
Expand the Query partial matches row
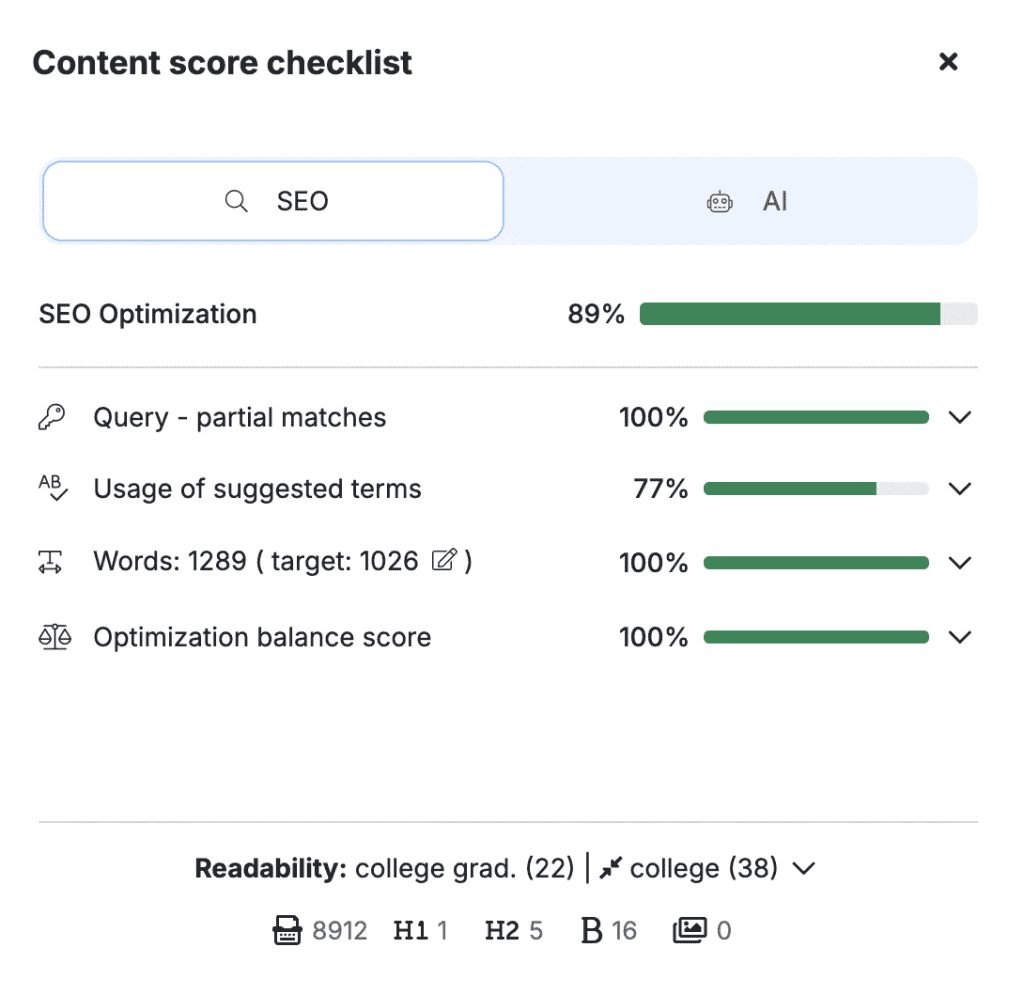click(x=960, y=417)
